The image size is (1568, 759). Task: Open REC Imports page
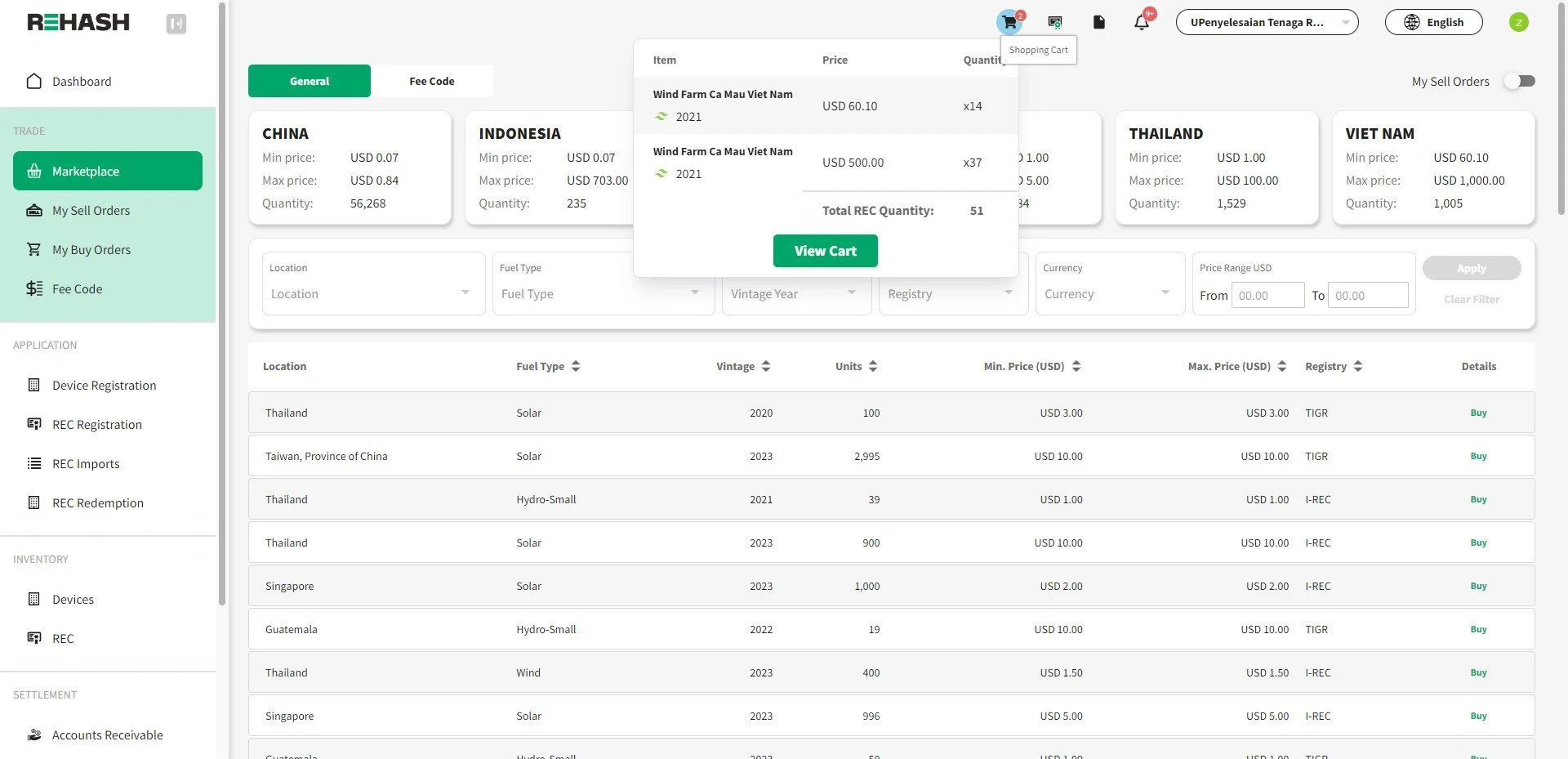pyautogui.click(x=108, y=463)
